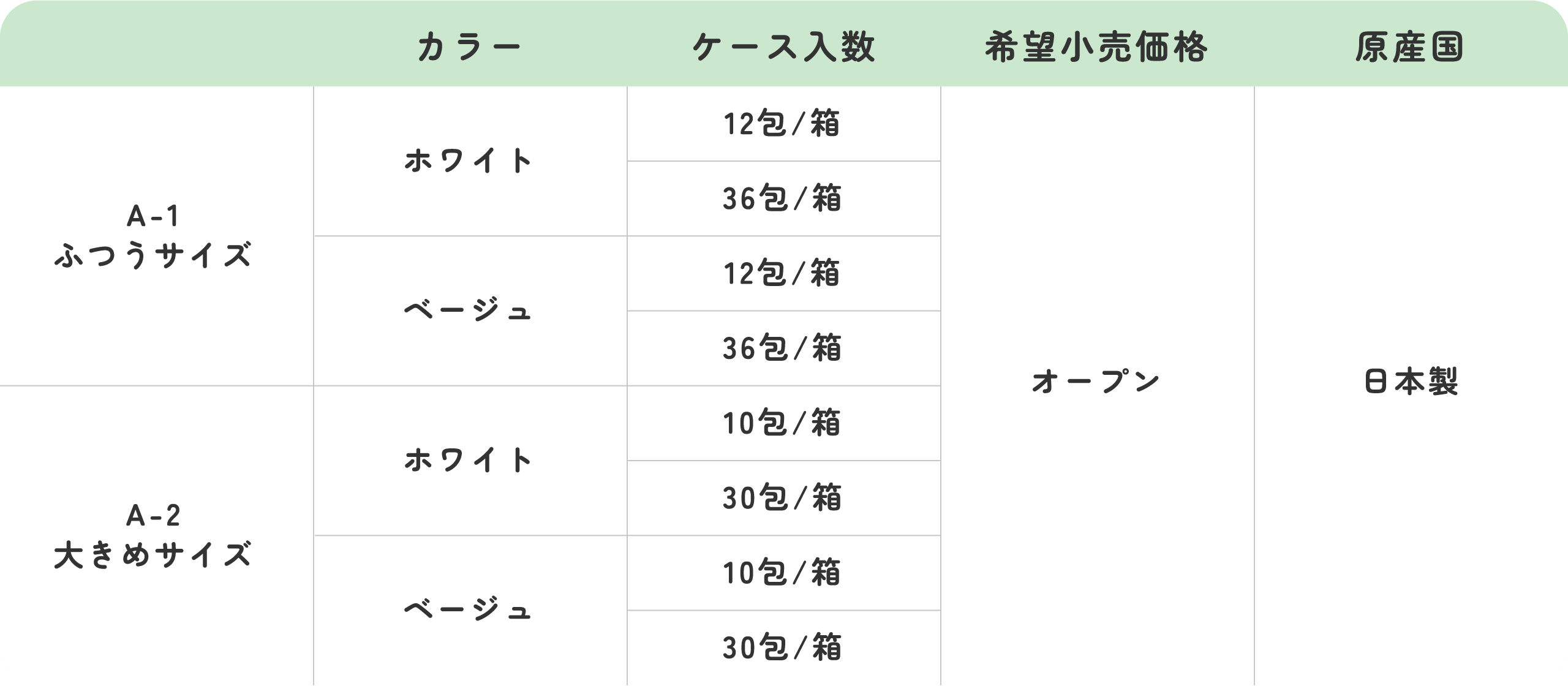The width and height of the screenshot is (1568, 686).
Task: Click 30包/箱 for A-2 ホワイト
Action: pyautogui.click(x=782, y=498)
